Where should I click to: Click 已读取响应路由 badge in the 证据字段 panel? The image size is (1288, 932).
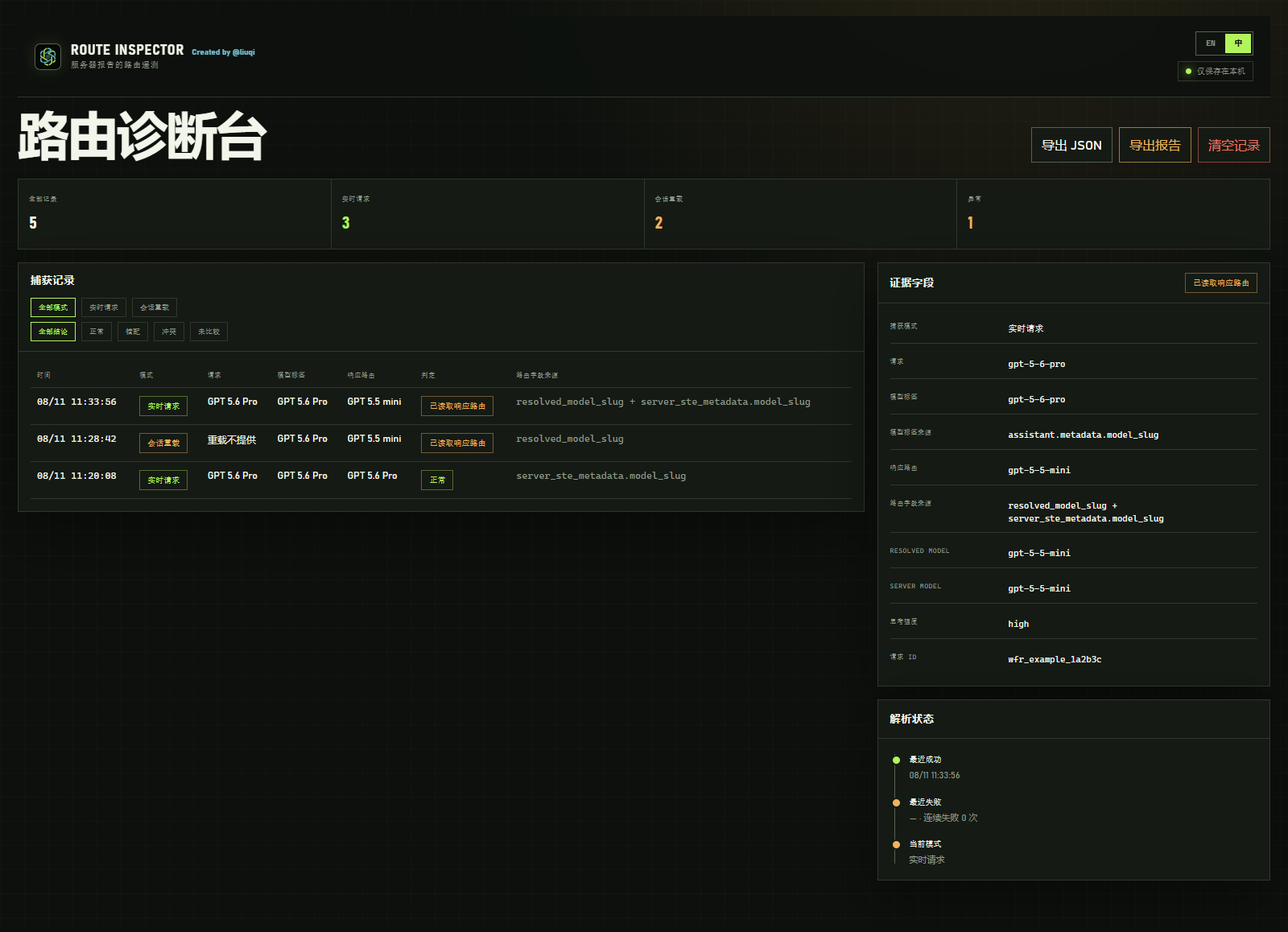(x=1221, y=282)
